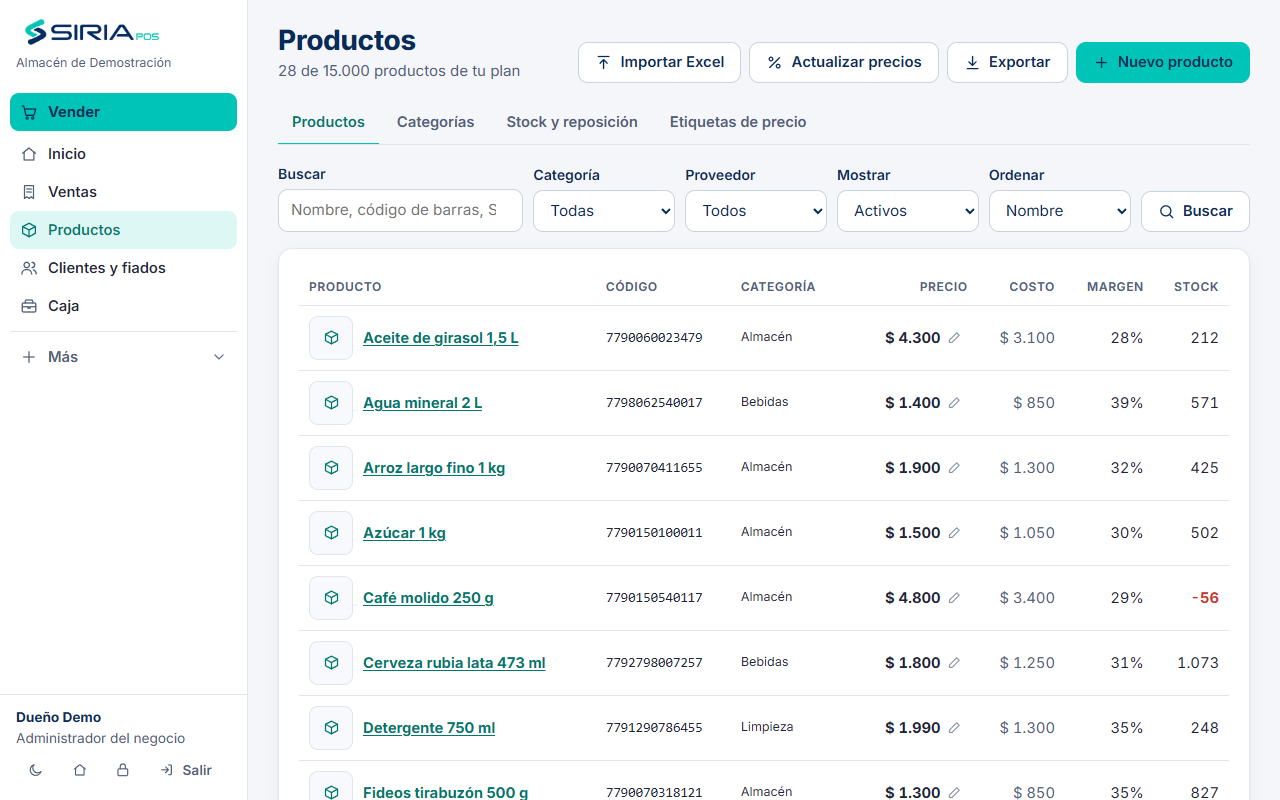
Task: Click code 7790060023479
Action: (x=654, y=338)
